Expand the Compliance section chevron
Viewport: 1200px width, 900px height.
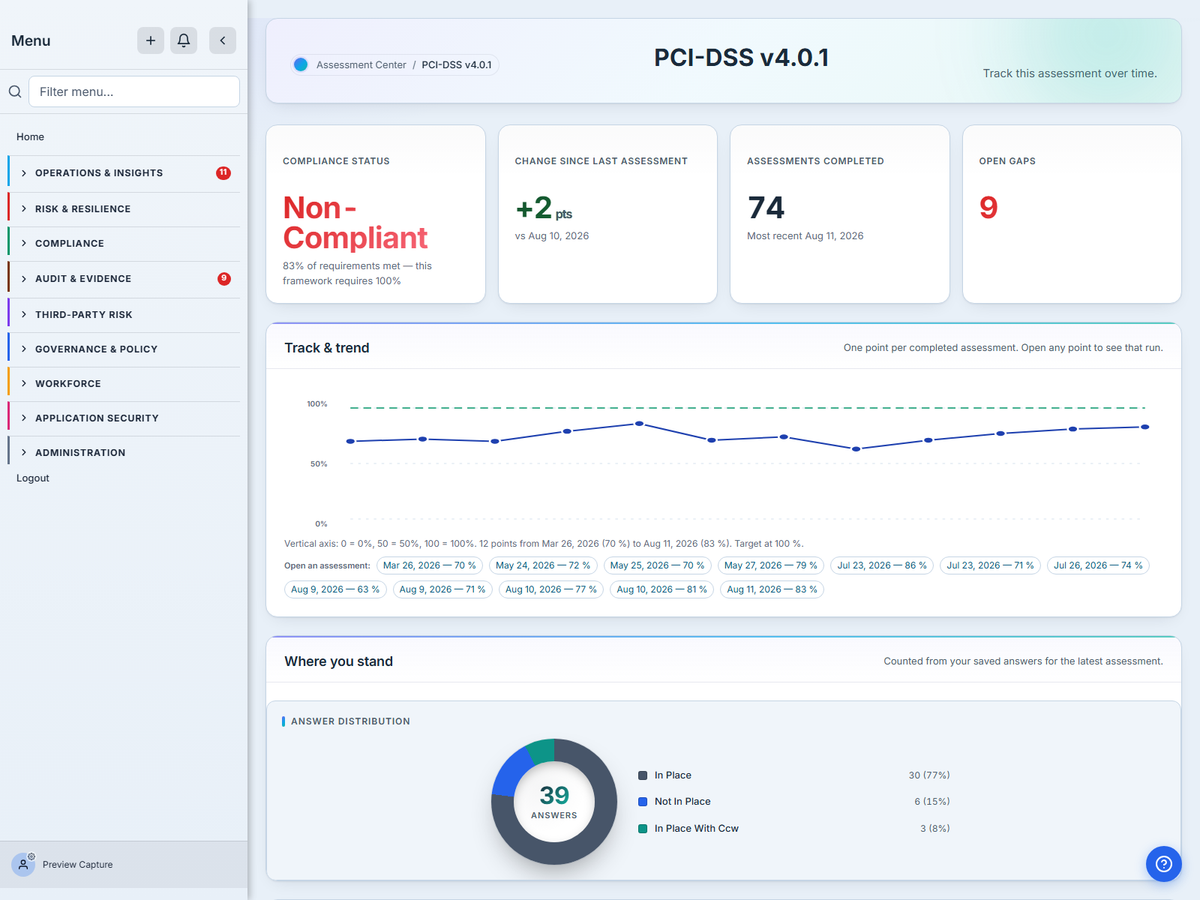click(24, 243)
